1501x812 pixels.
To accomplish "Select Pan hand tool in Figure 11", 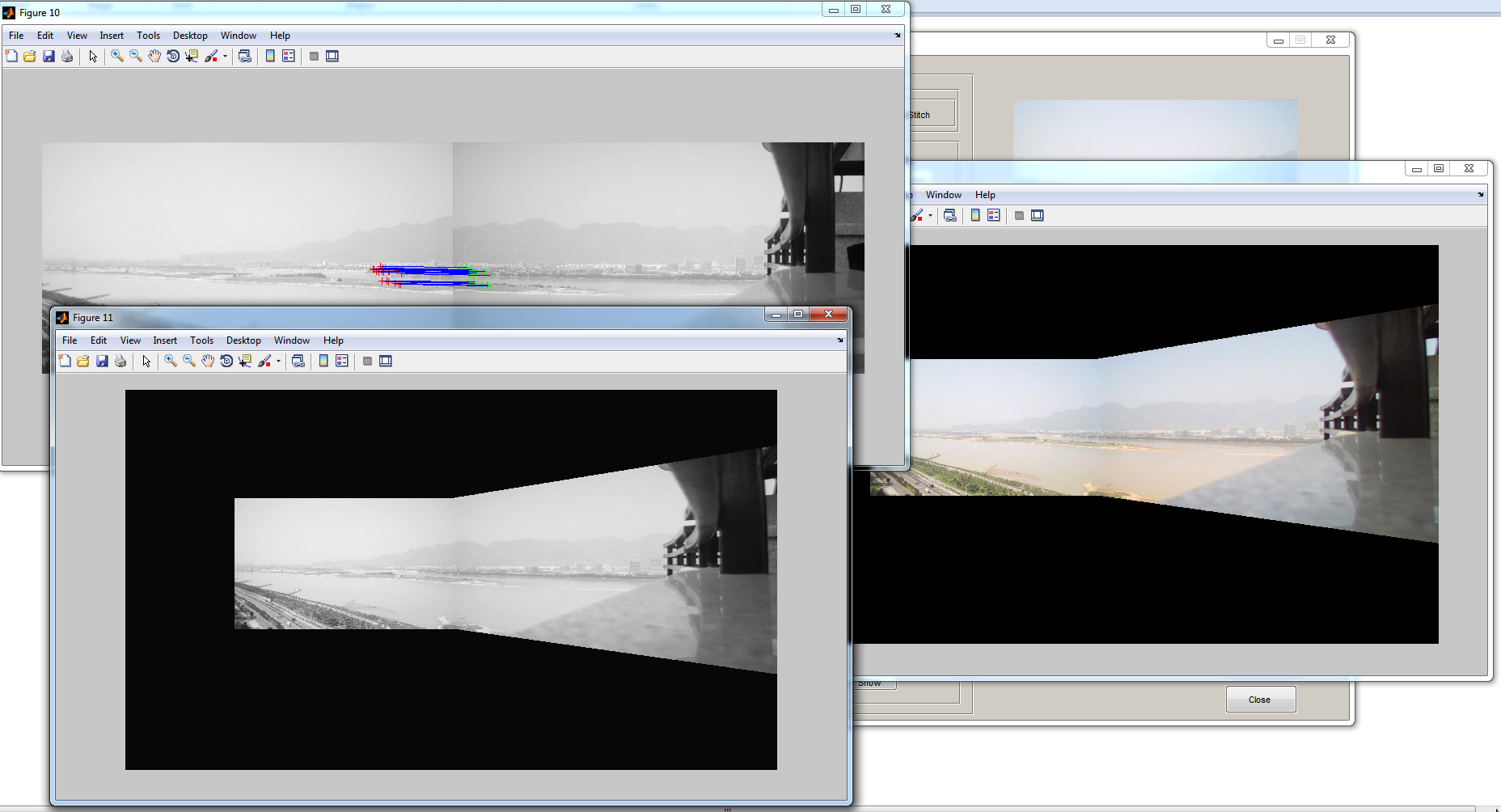I will coord(208,361).
